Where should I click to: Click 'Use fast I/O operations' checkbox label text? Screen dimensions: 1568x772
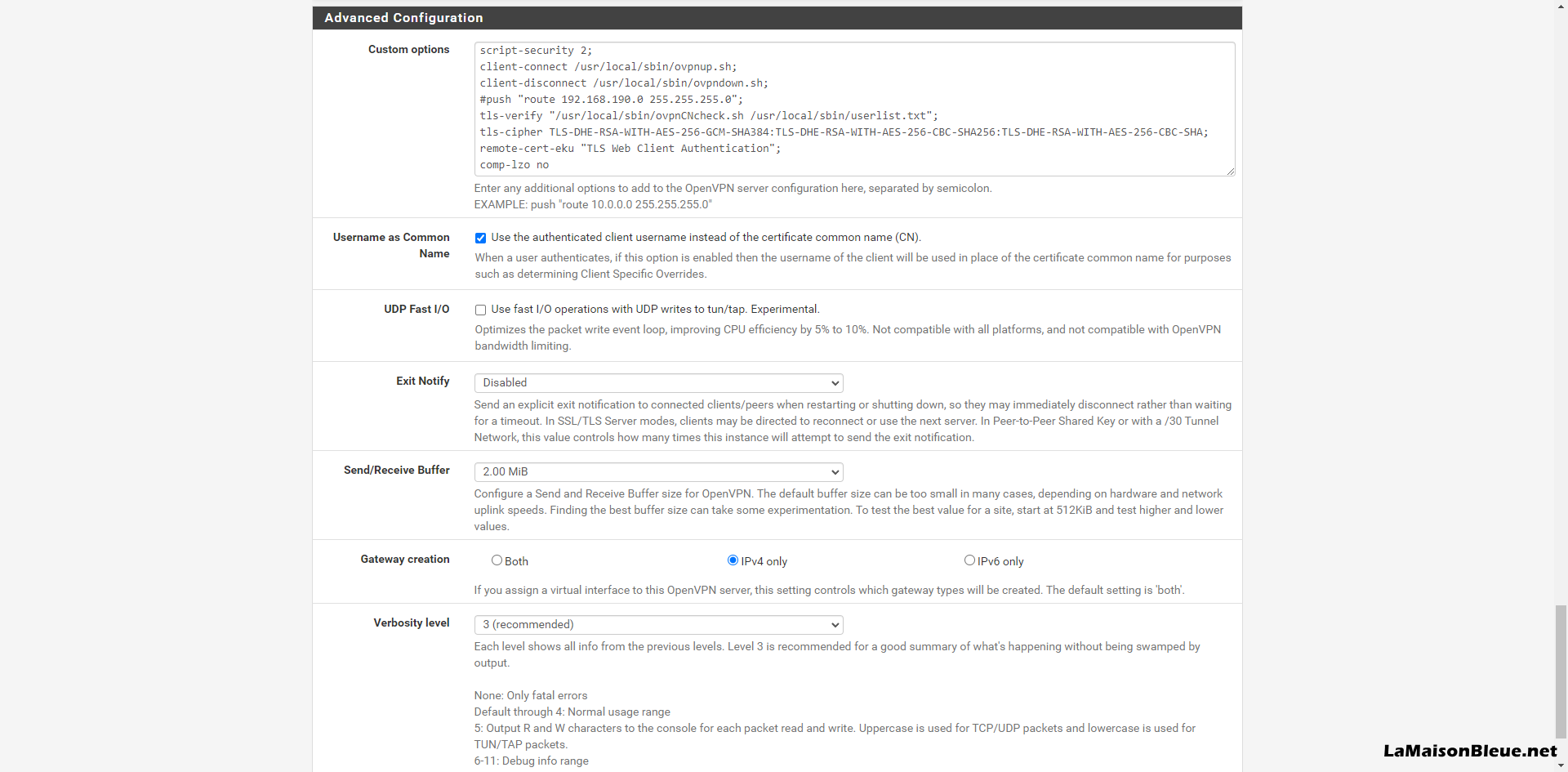pos(655,310)
